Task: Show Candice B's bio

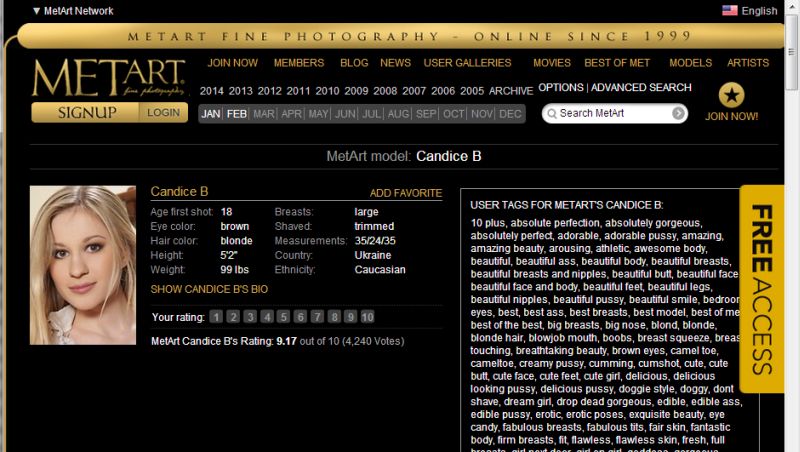Action: [x=209, y=289]
